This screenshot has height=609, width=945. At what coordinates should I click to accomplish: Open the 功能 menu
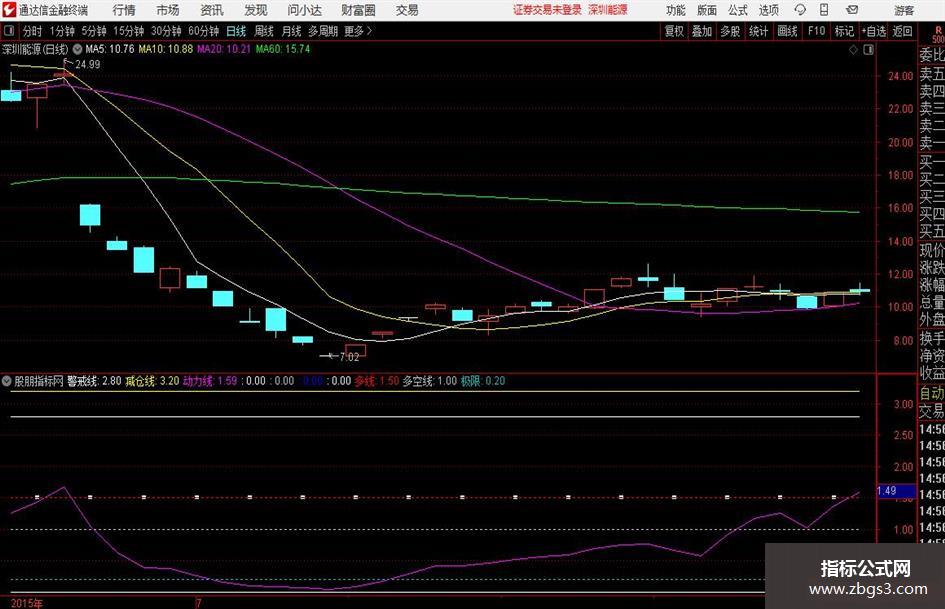coord(676,10)
